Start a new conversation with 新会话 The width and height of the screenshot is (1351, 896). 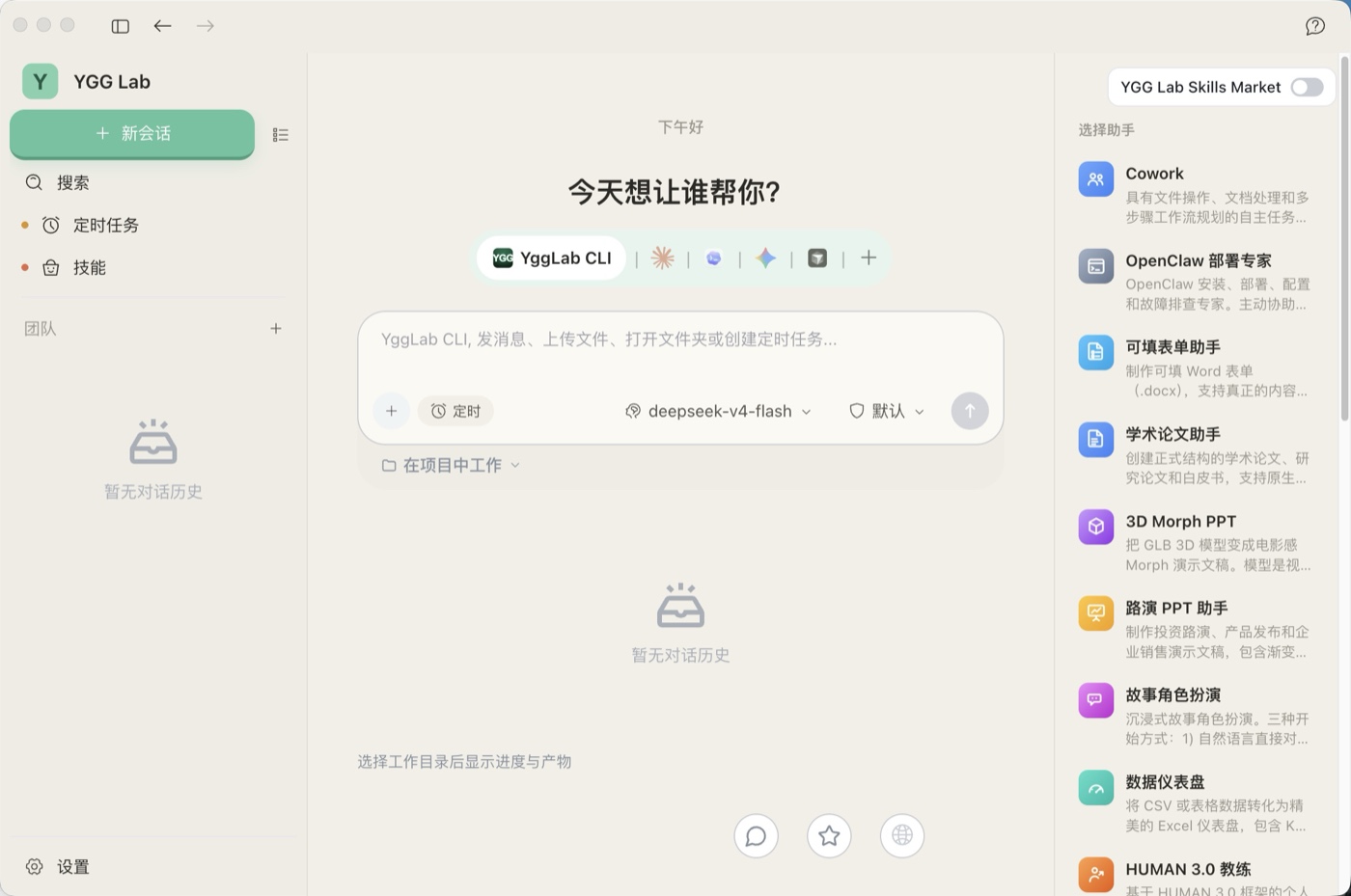pos(132,133)
